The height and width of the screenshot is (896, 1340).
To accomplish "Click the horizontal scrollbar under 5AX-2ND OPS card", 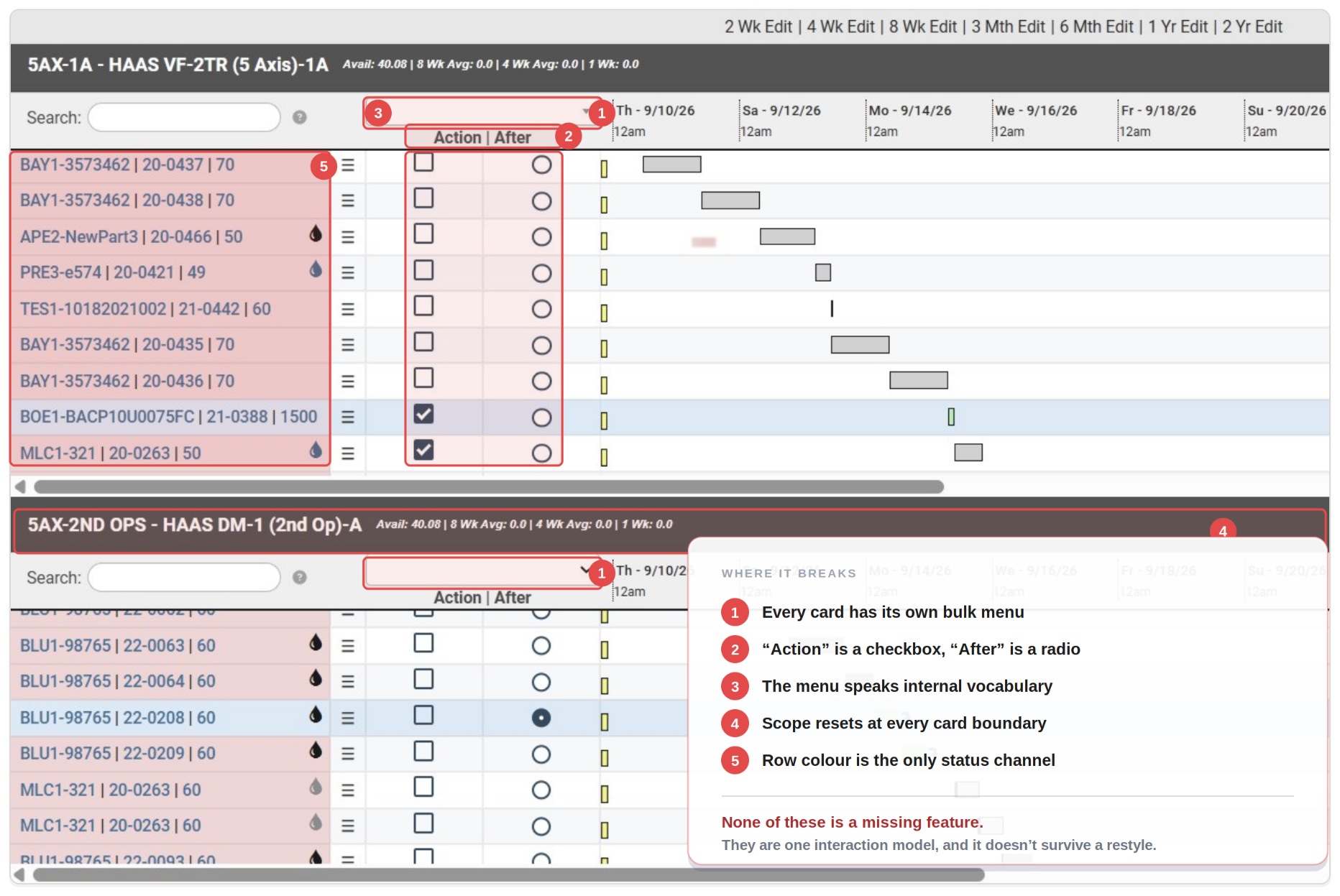I will 509,874.
